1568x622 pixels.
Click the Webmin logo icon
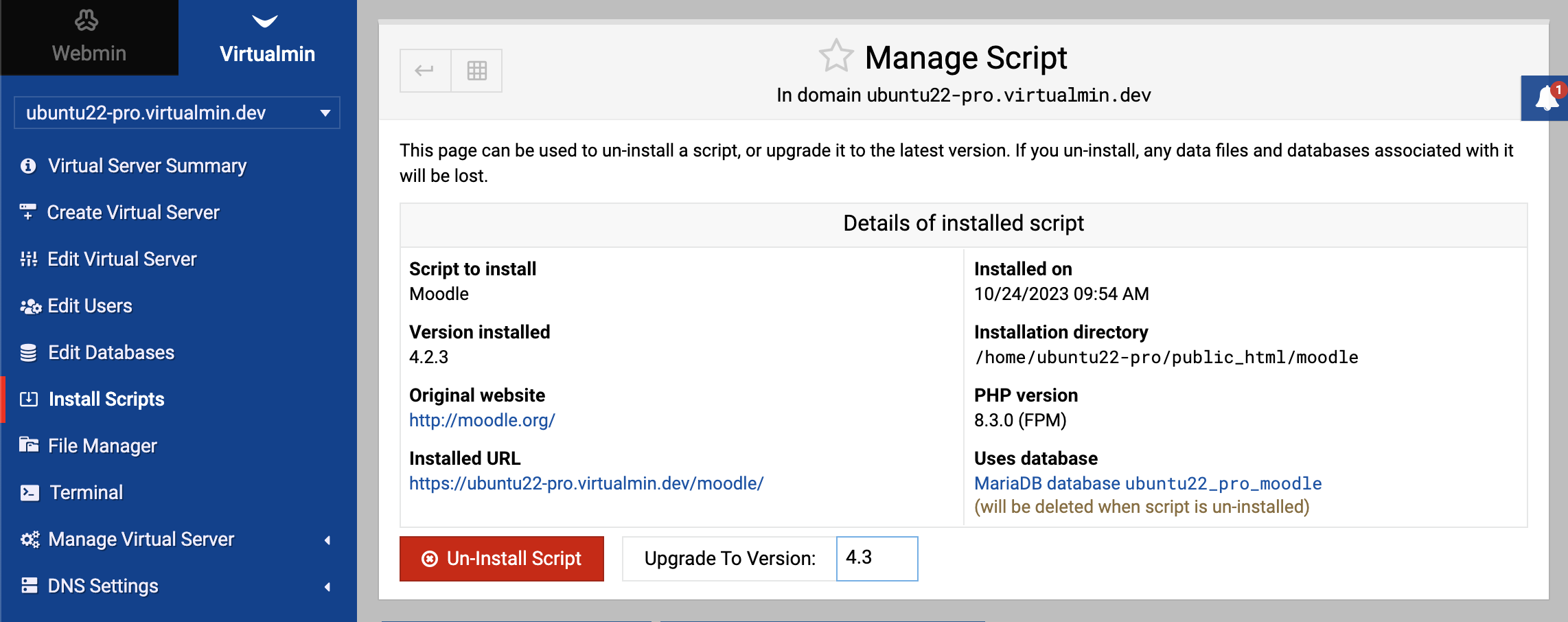[x=87, y=21]
